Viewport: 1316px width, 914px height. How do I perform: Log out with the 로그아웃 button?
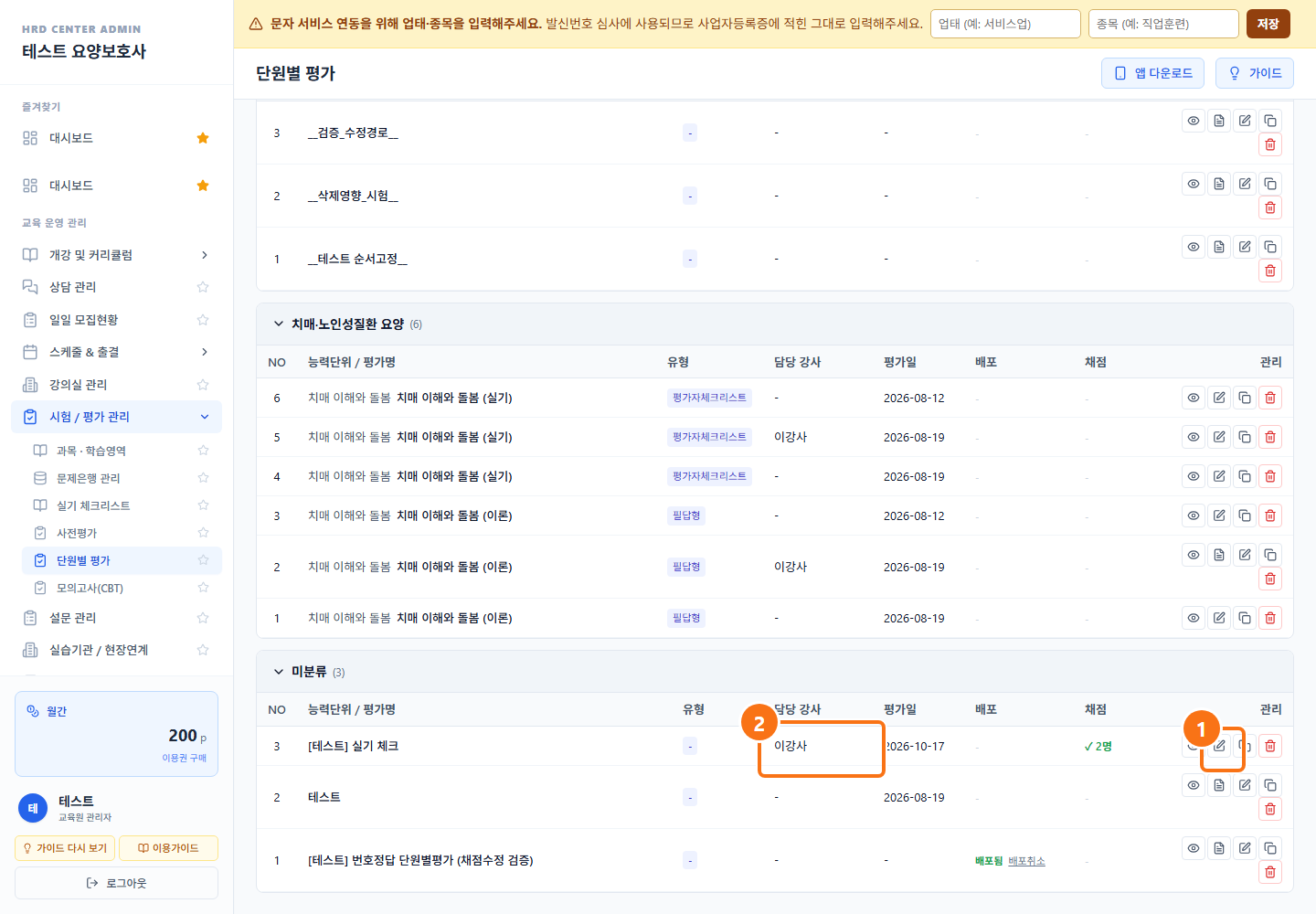[116, 883]
